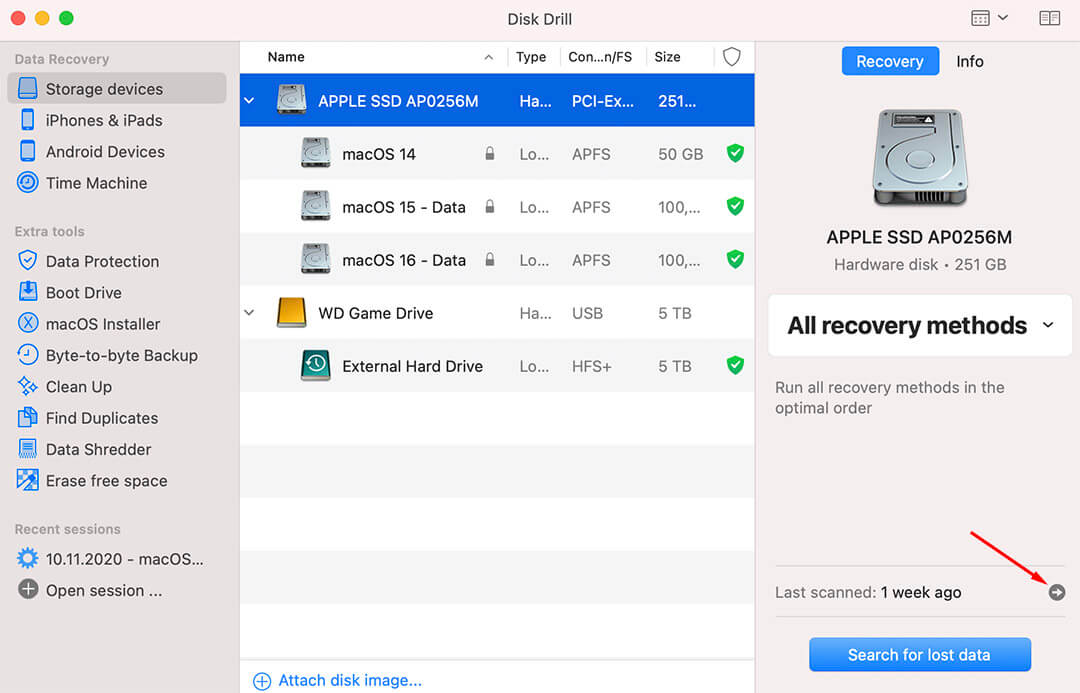This screenshot has width=1080, height=693.
Task: Click the APPLE SSD AP0256M row drive icon
Action: coord(291,100)
